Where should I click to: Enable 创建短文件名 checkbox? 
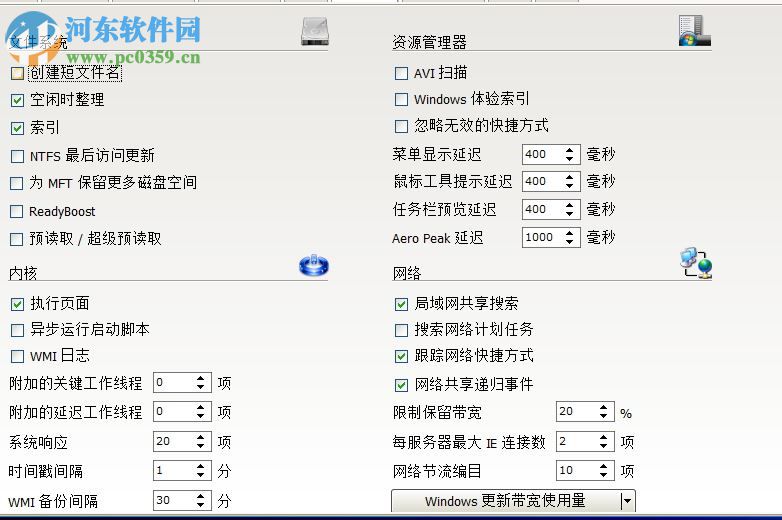[x=17, y=74]
